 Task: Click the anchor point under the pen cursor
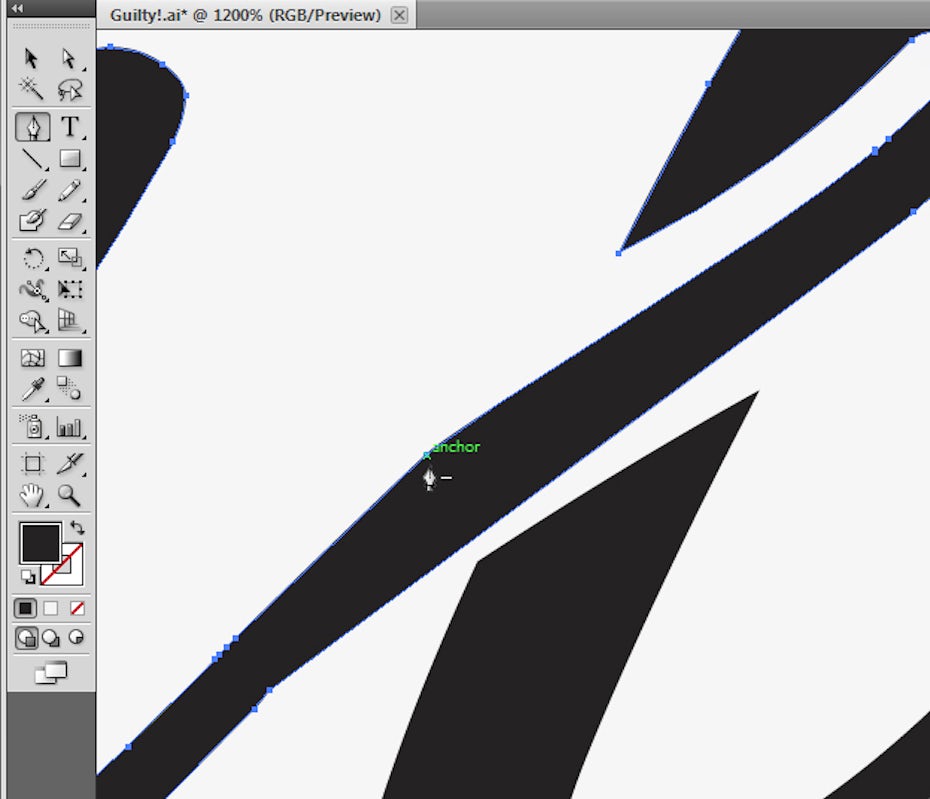[x=427, y=456]
